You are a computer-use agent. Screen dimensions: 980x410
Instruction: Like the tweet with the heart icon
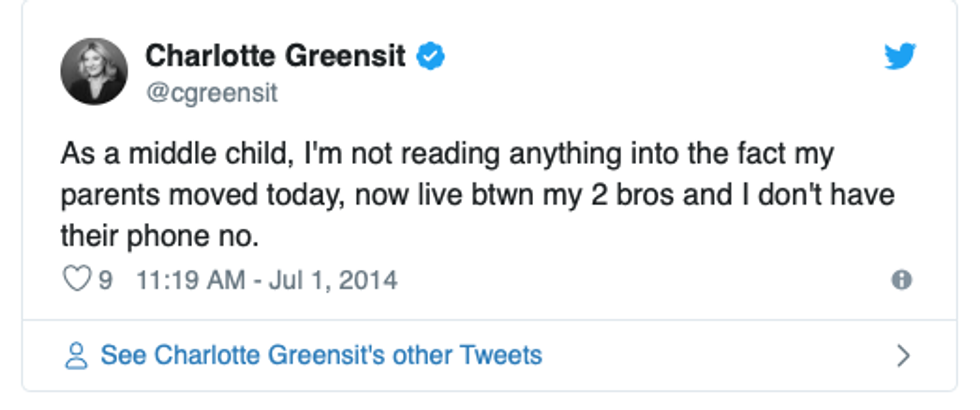click(77, 280)
